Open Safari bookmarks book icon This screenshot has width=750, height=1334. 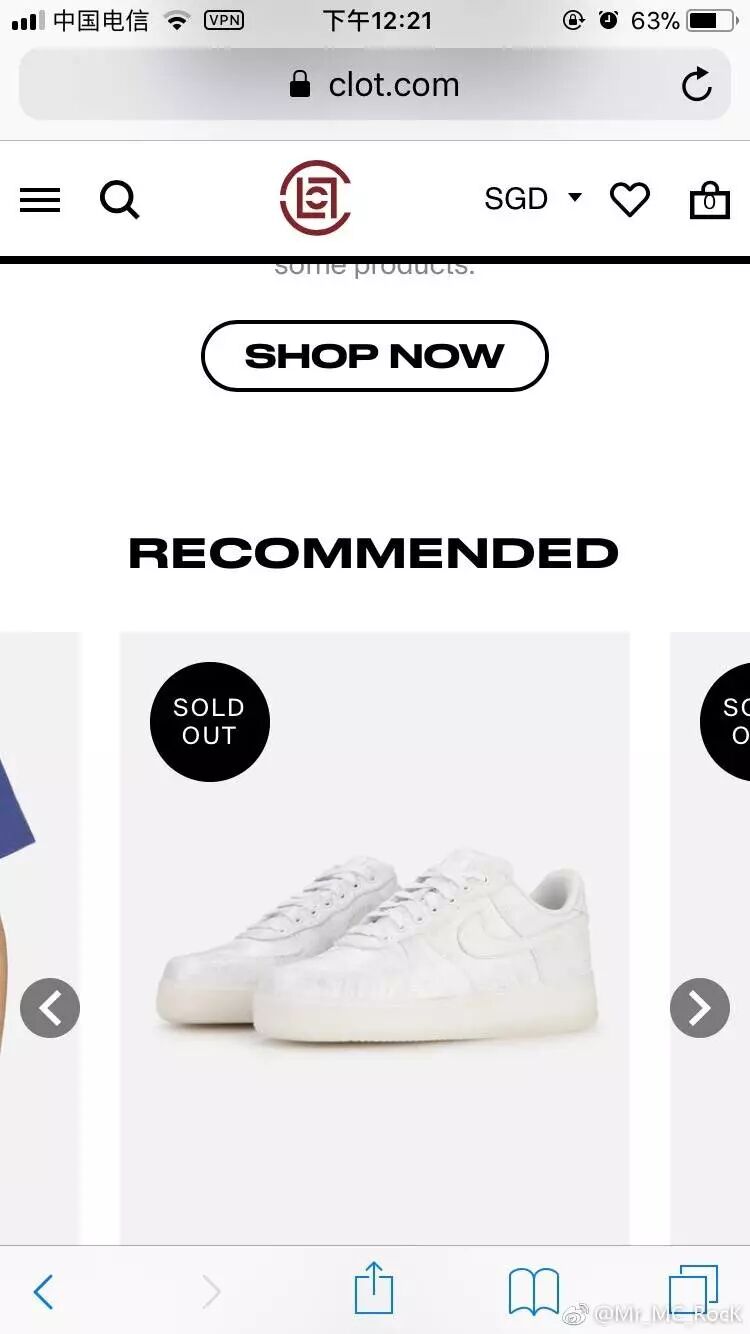[534, 1291]
